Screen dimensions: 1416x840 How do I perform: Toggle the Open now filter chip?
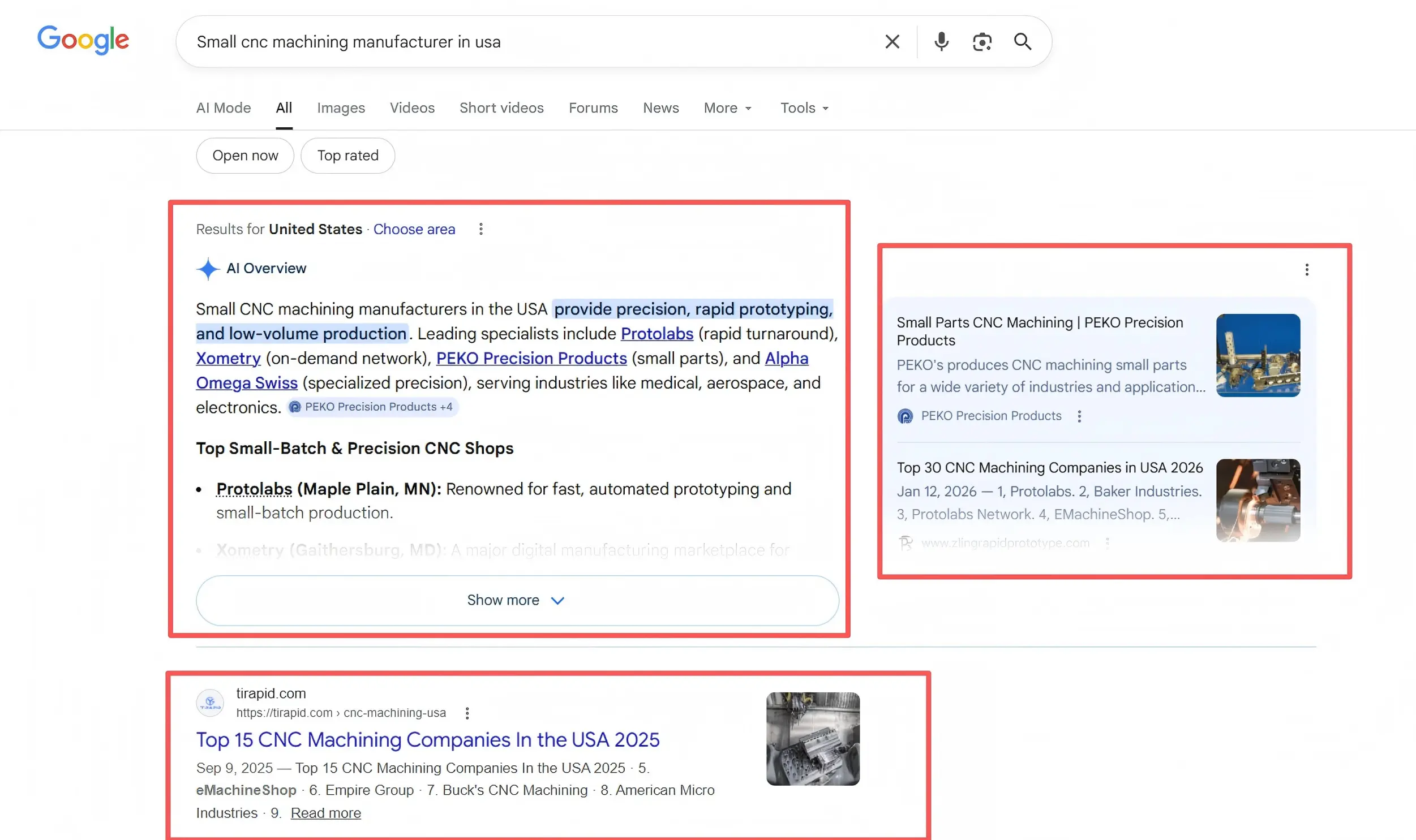coord(245,156)
